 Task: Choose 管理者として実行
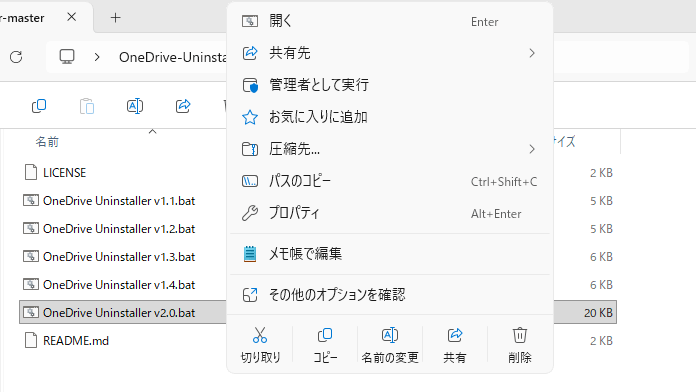point(390,85)
